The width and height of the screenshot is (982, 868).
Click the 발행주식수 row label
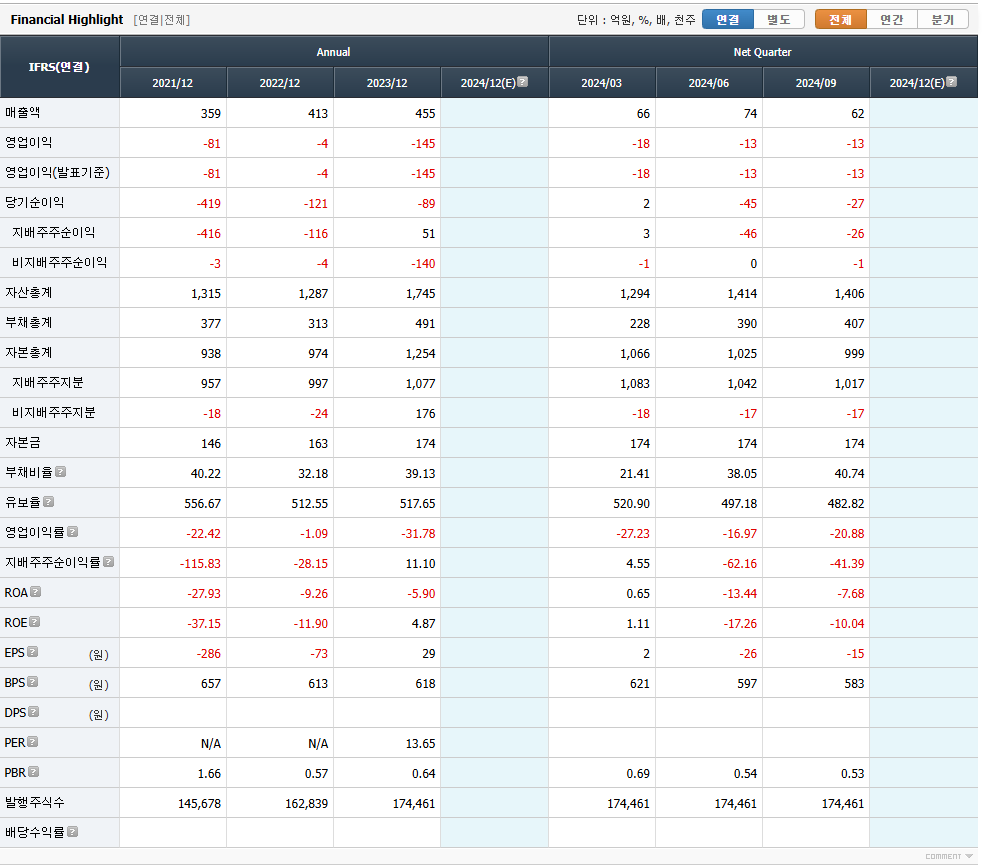(x=35, y=803)
